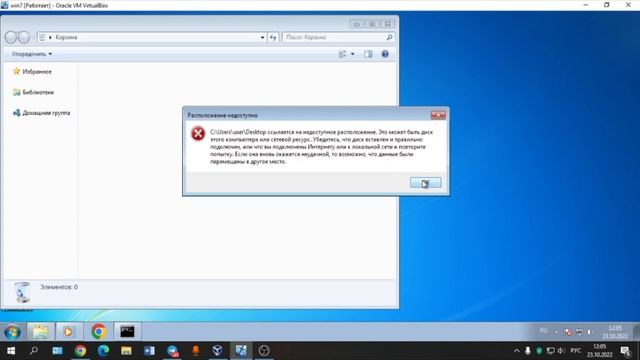Click the host clock showing 23.10.2022

pos(600,351)
